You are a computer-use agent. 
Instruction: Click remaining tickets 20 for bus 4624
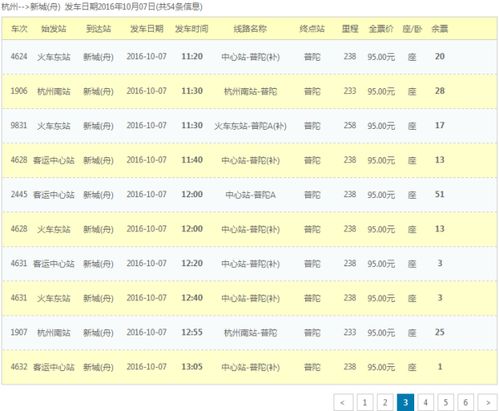(440, 56)
